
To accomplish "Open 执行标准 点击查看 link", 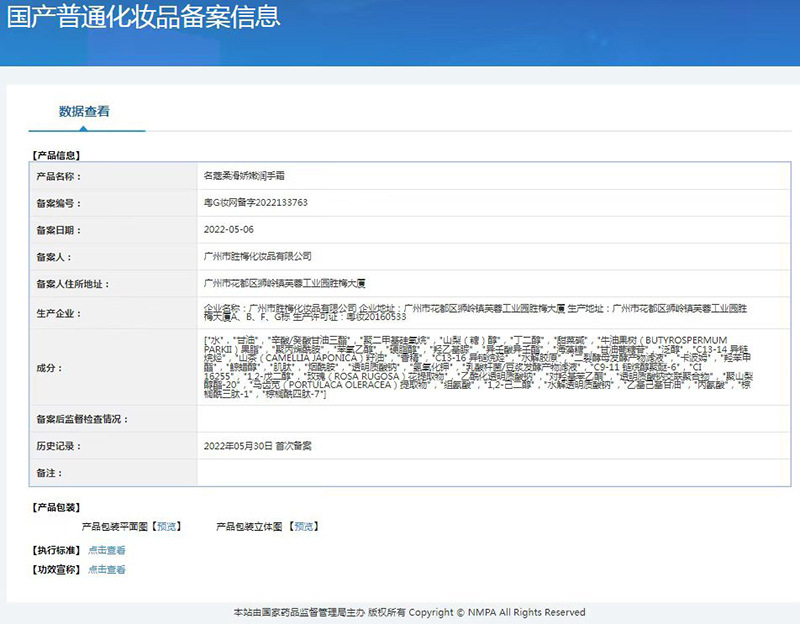I will [x=107, y=550].
